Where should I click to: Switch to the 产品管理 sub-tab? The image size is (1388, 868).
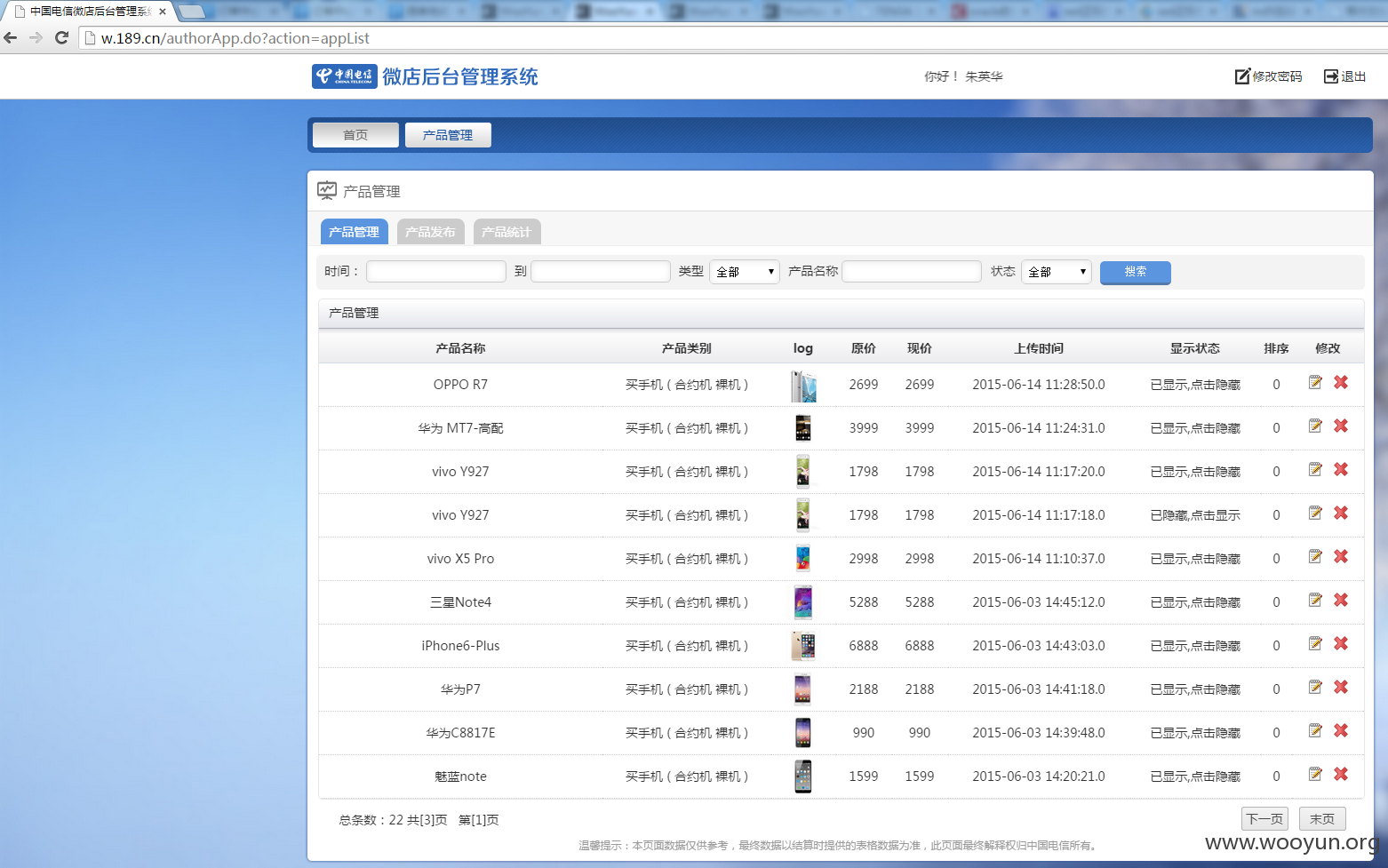coord(354,232)
